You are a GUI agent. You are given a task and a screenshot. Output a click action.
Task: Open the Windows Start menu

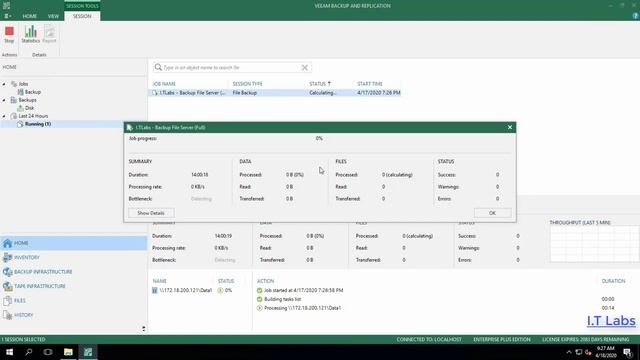(9, 352)
